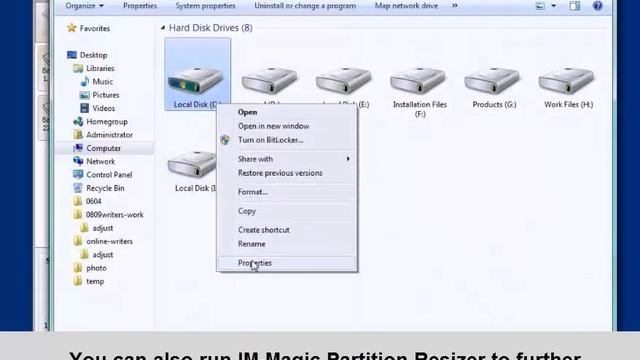Image resolution: width=640 pixels, height=360 pixels.
Task: Open Help via the question mark icon
Action: pos(598,6)
